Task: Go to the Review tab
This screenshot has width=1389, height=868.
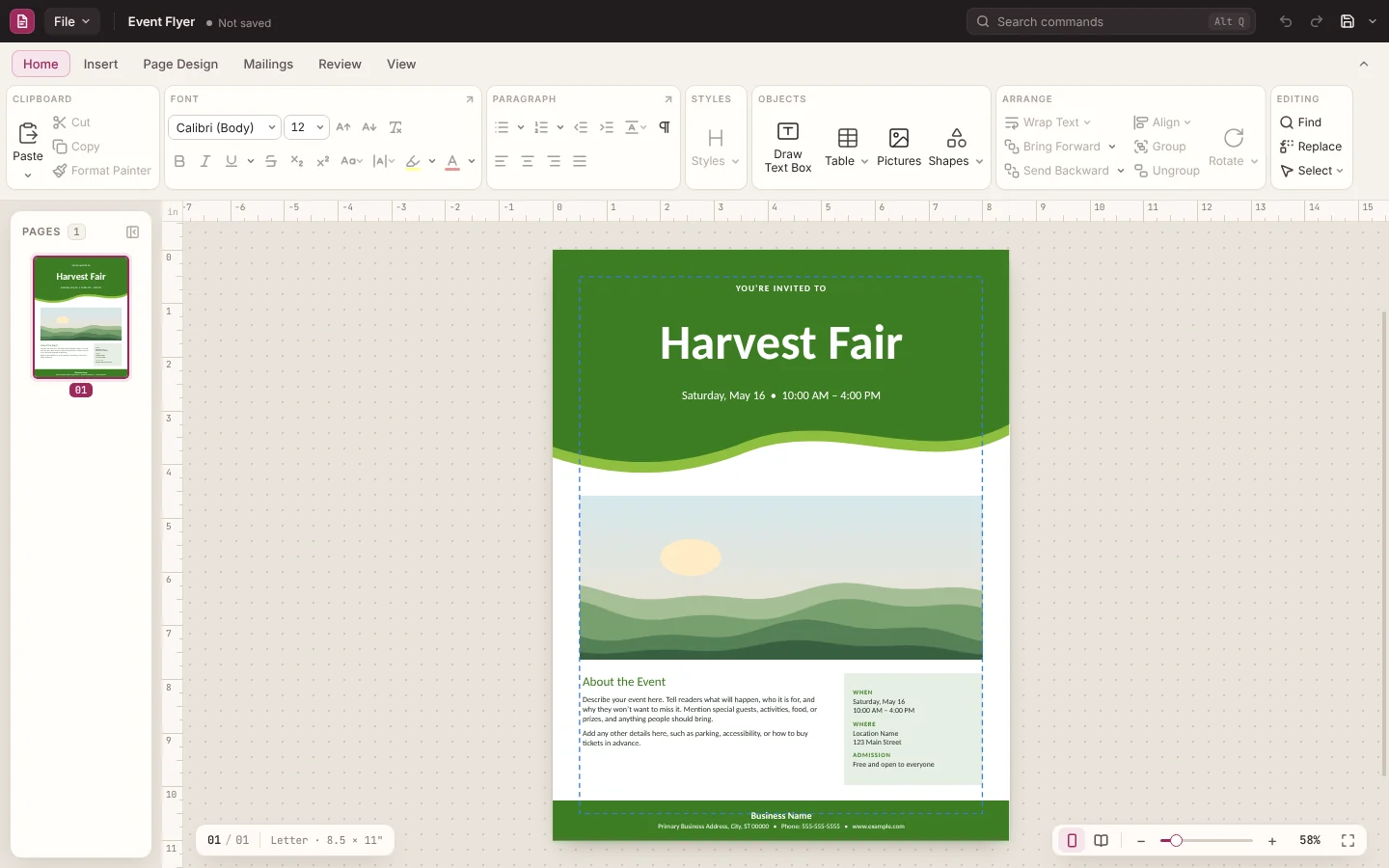Action: [x=340, y=64]
